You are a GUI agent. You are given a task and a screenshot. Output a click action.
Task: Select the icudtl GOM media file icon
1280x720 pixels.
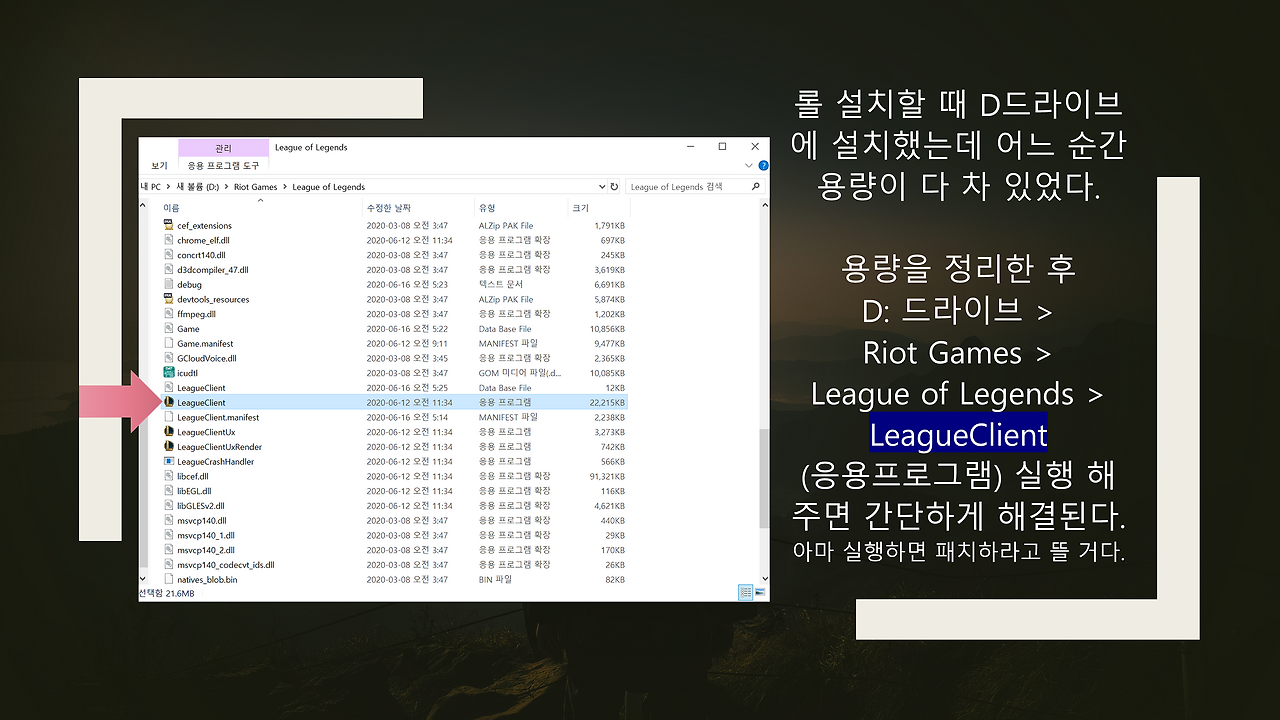[169, 373]
